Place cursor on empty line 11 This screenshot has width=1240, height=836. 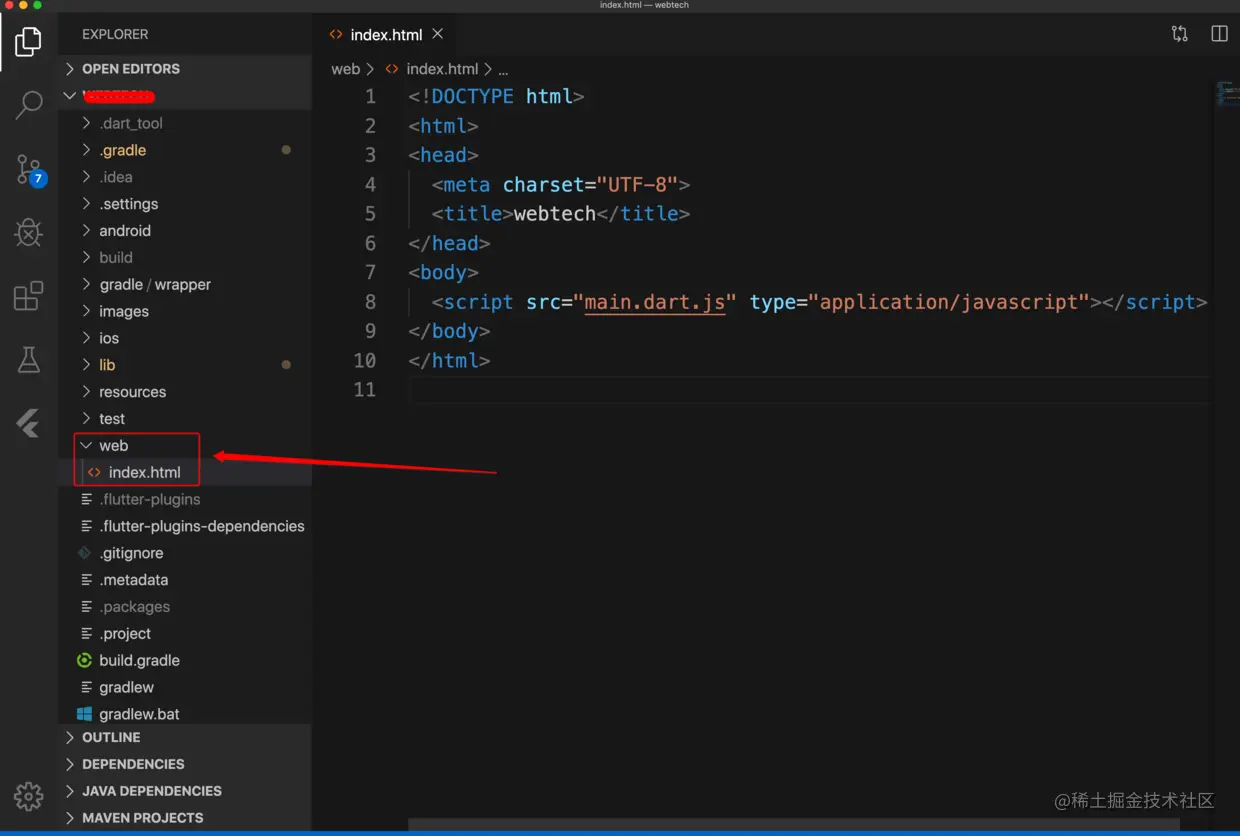click(x=808, y=390)
